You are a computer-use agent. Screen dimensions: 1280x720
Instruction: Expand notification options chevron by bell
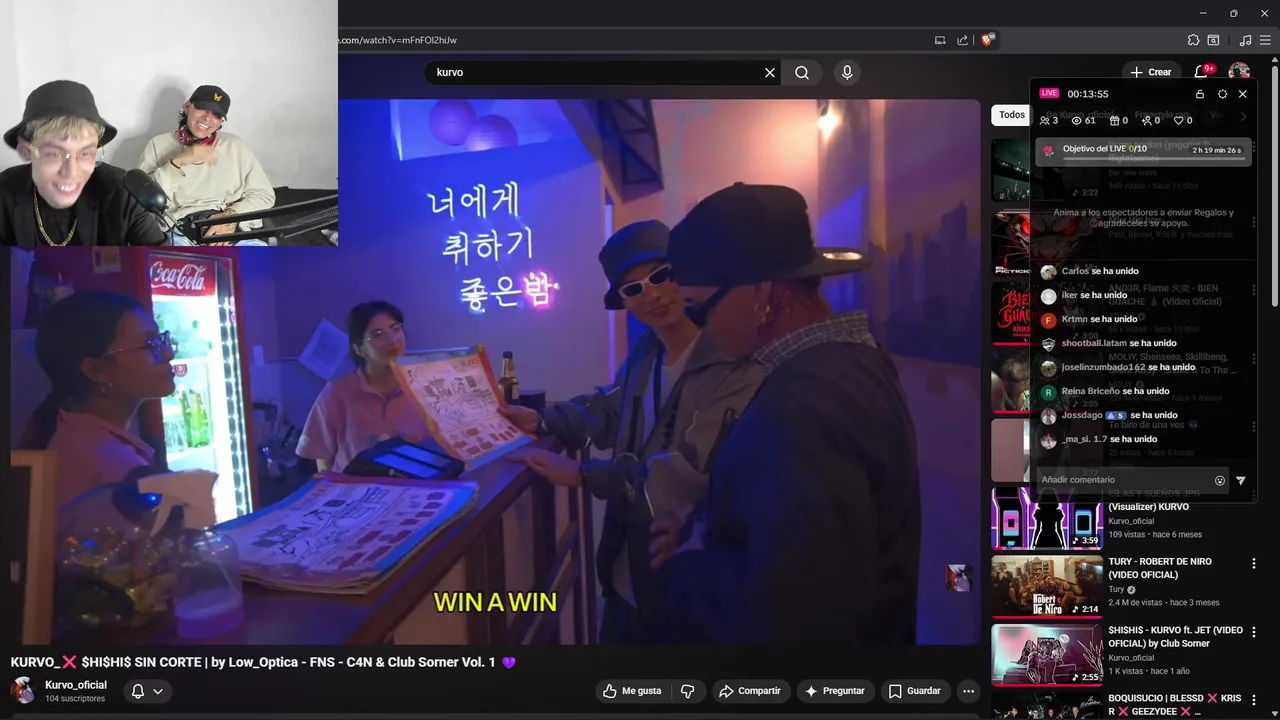(158, 691)
